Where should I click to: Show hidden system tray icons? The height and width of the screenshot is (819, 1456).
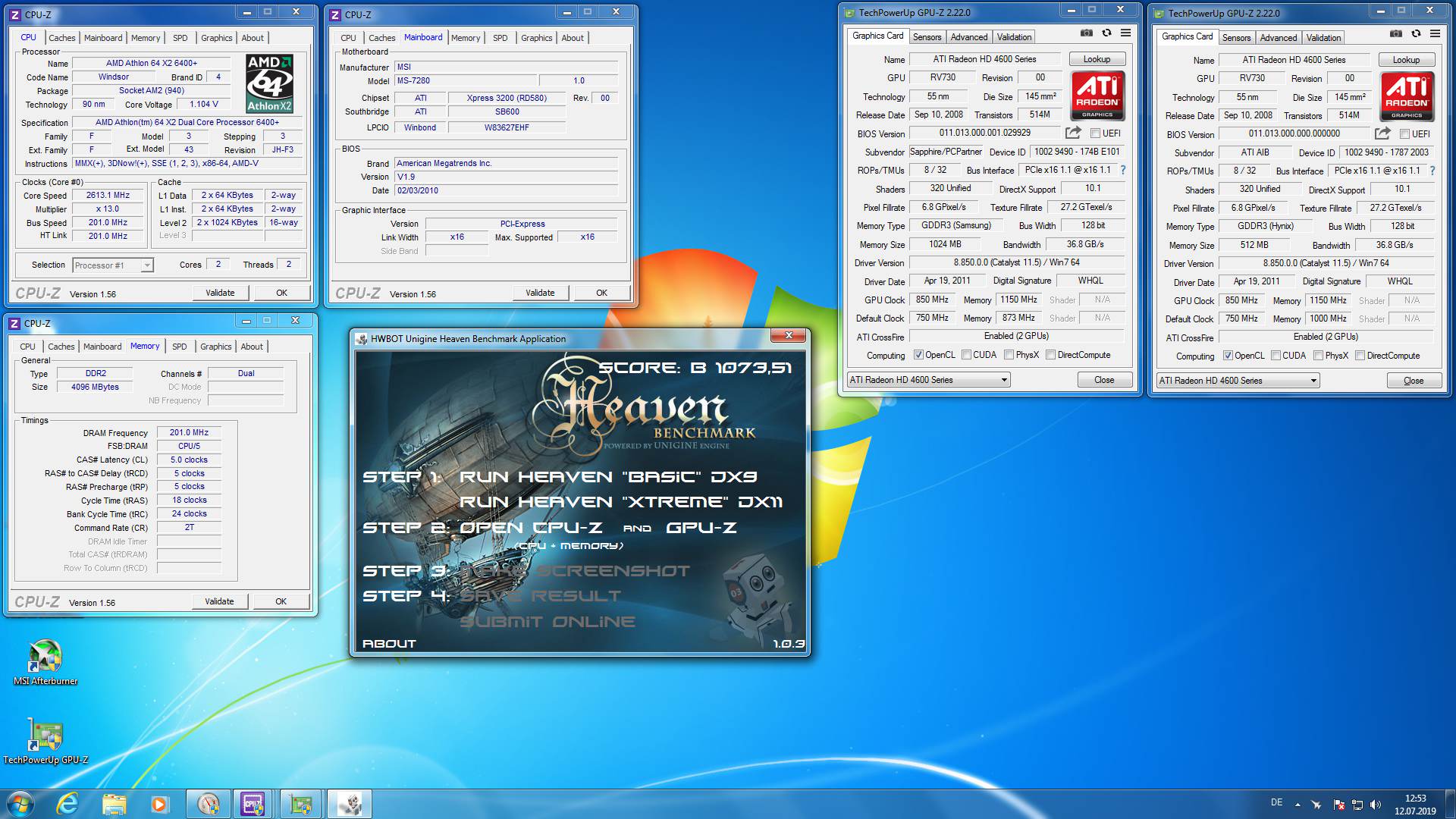1298,805
